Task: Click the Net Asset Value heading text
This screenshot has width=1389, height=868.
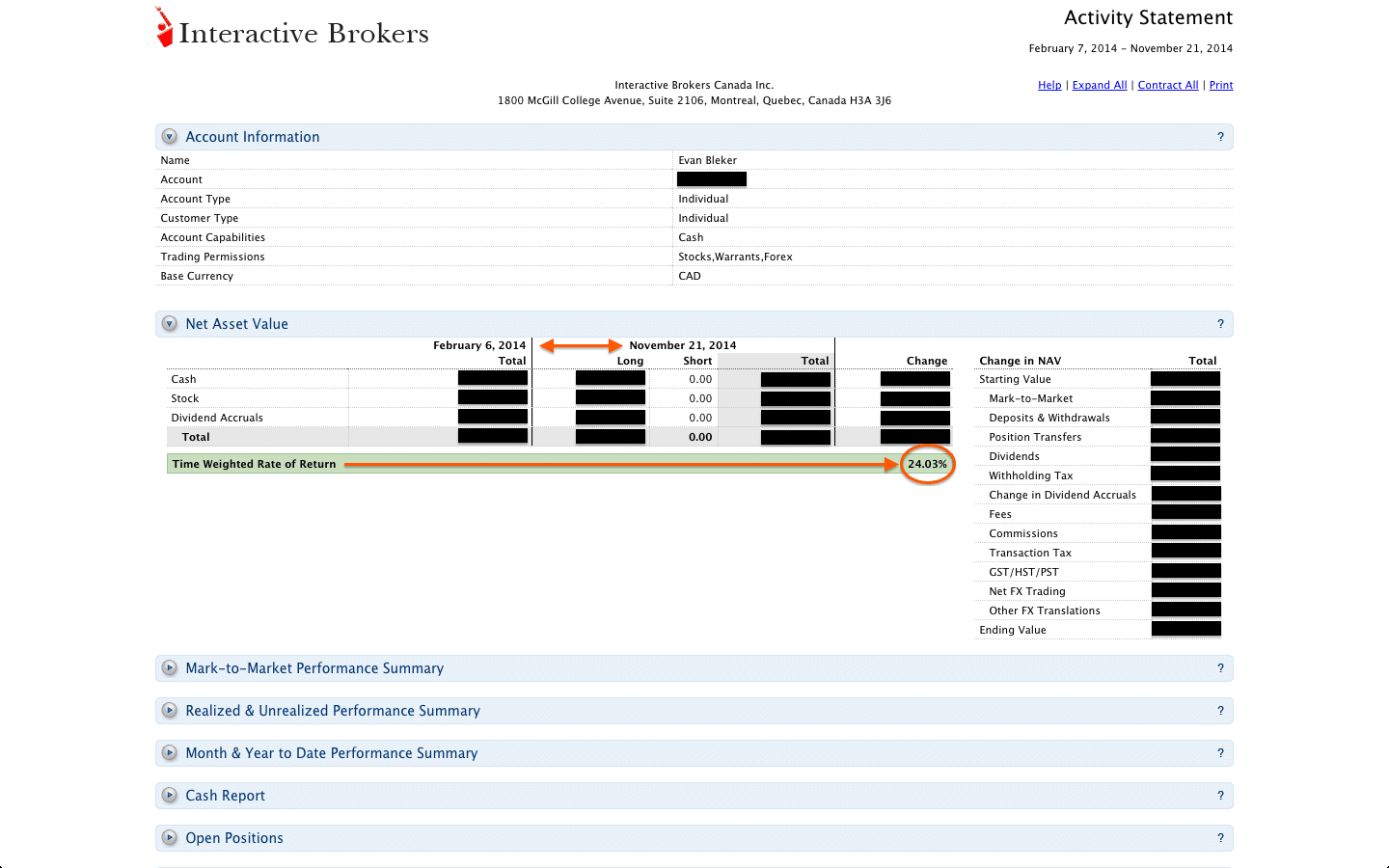Action: [236, 324]
